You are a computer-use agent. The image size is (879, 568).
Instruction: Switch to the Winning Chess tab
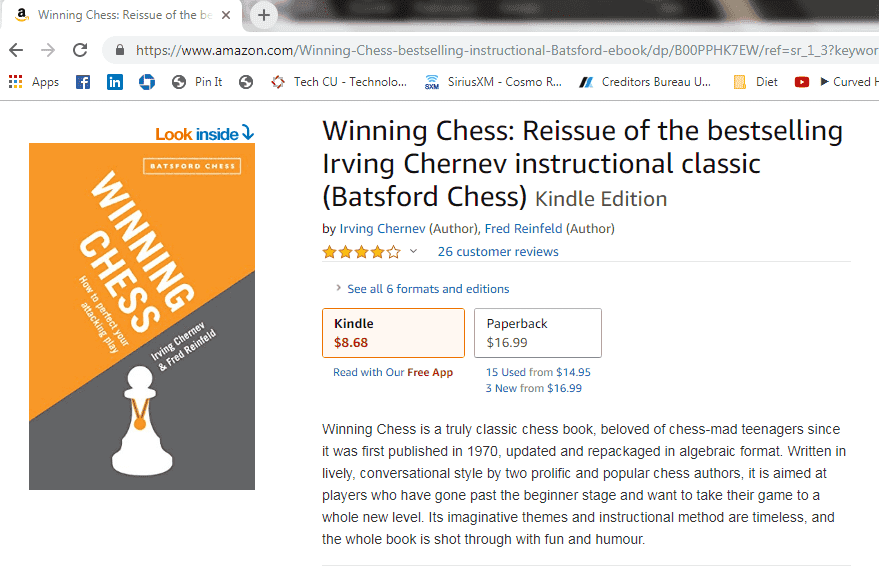(x=118, y=15)
